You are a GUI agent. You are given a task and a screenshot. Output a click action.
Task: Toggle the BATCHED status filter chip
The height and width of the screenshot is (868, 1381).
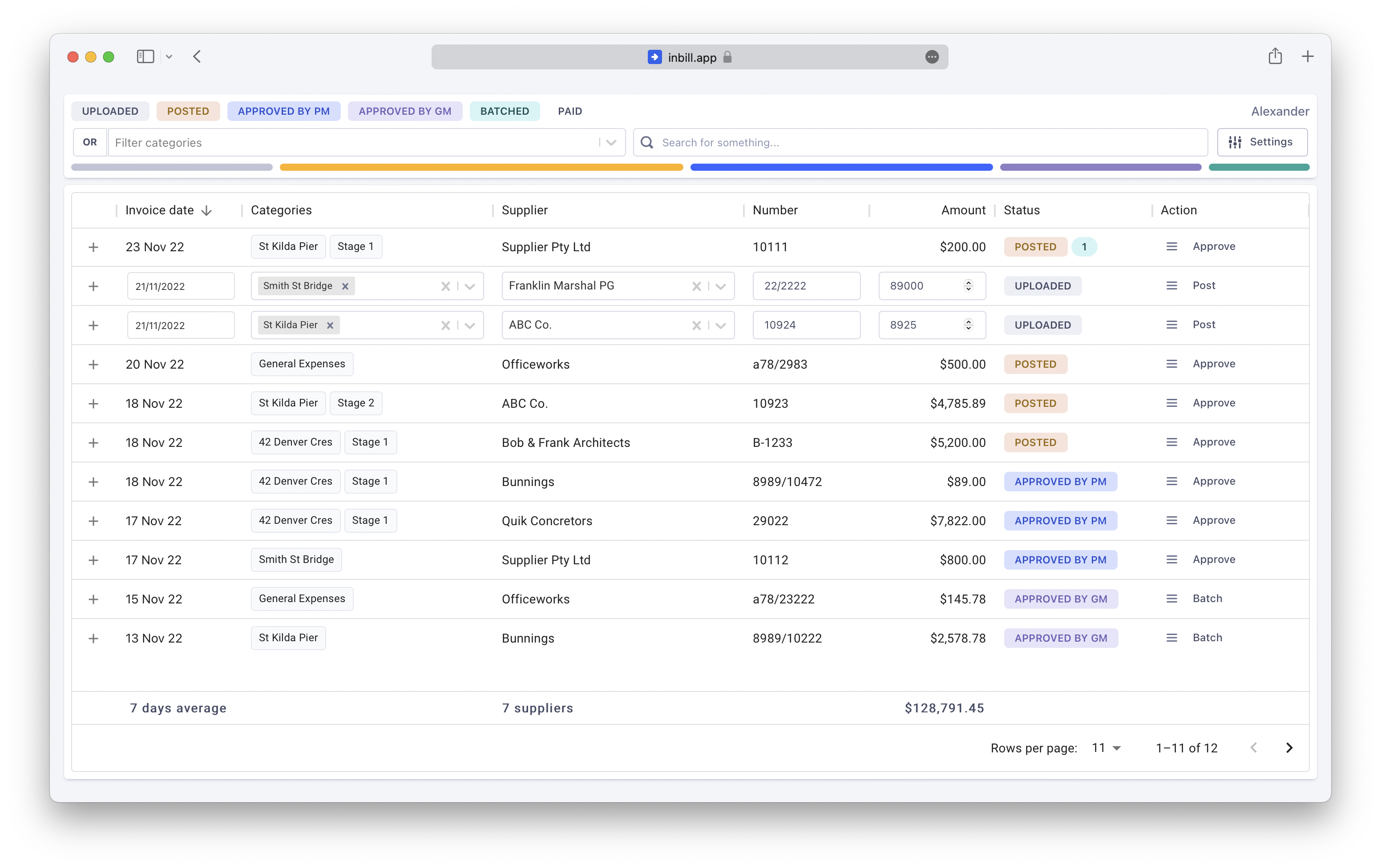point(504,111)
